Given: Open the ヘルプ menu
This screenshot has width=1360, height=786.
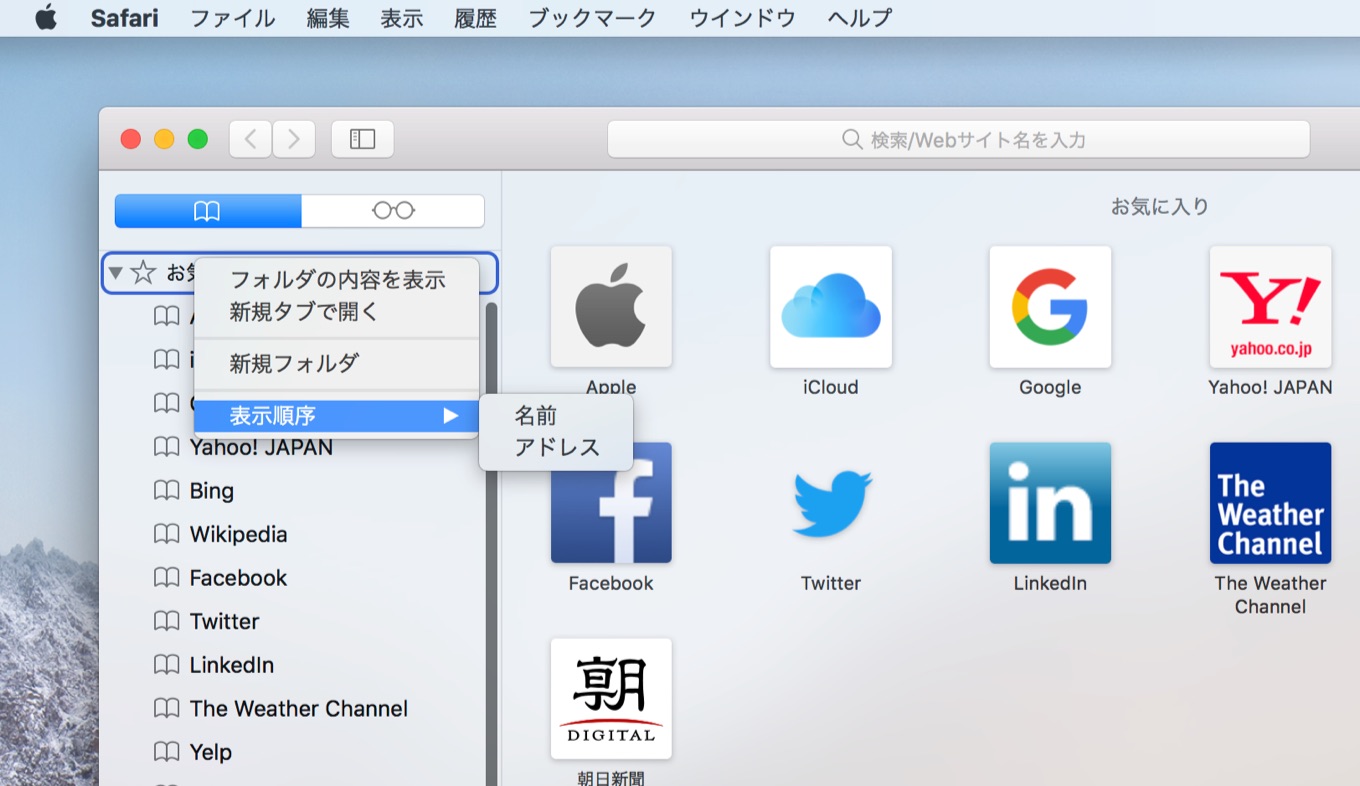Looking at the screenshot, I should 859,18.
